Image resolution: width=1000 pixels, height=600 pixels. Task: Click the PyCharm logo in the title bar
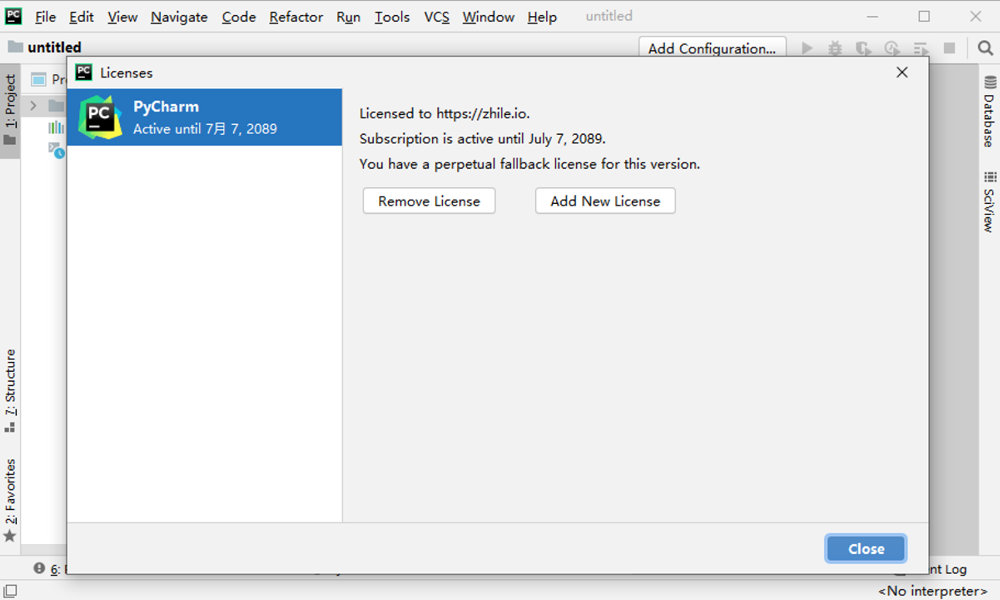click(13, 16)
